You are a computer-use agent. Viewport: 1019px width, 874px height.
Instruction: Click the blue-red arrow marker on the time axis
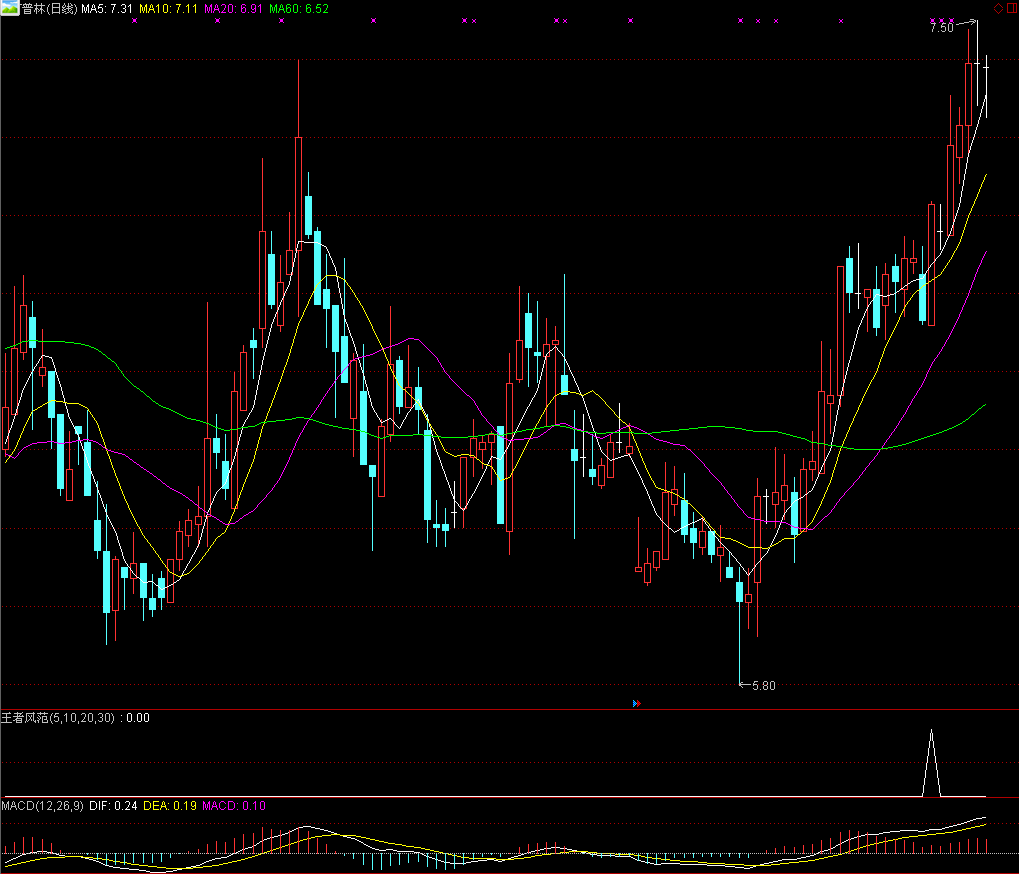637,704
